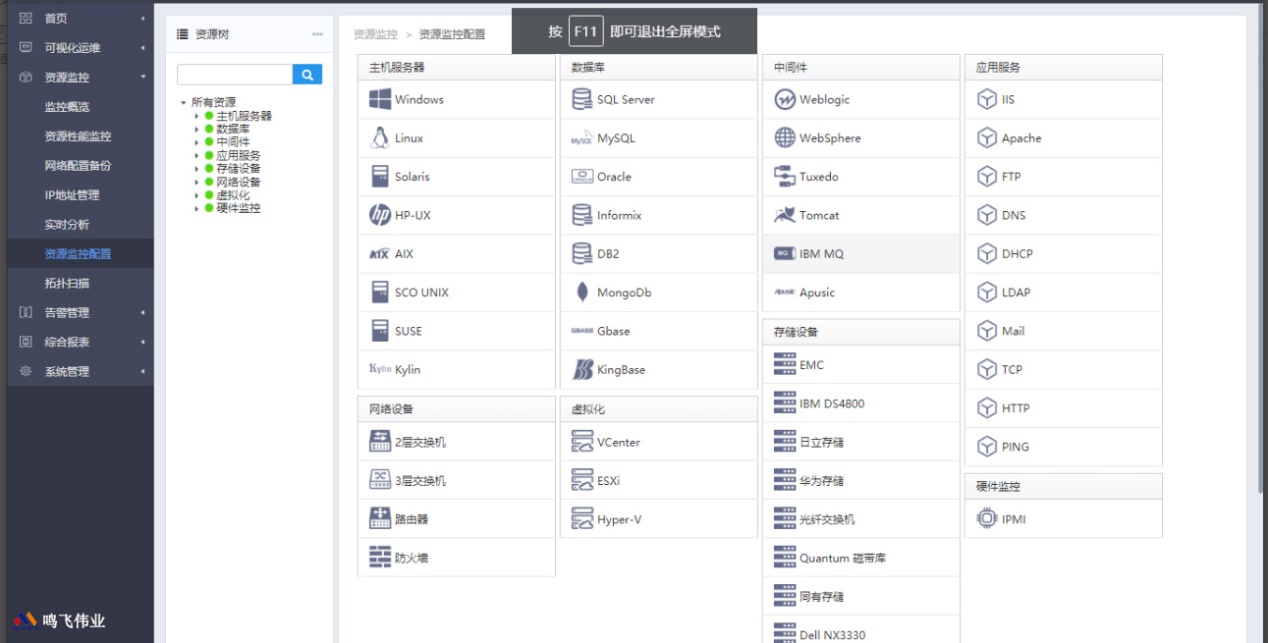Screen dimensions: 1268x643
Task: Click the Windows logo icon
Action: point(380,99)
